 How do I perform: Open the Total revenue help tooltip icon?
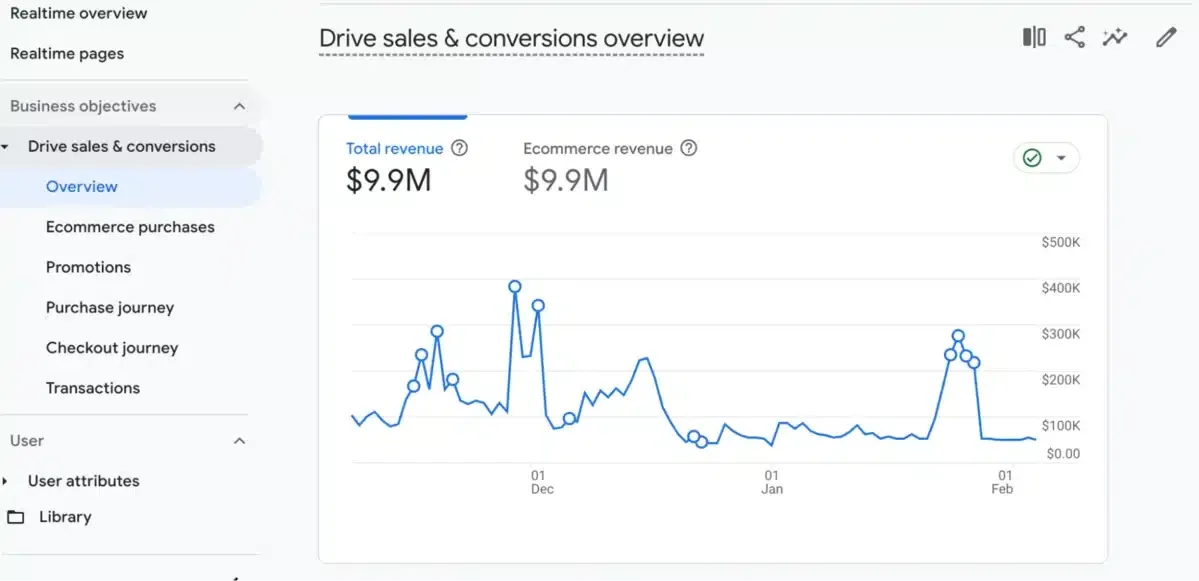point(459,148)
